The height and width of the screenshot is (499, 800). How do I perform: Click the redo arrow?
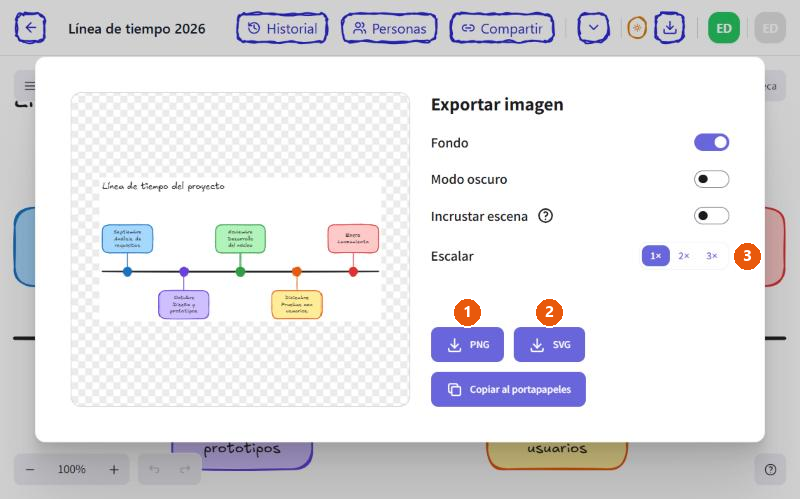[185, 469]
